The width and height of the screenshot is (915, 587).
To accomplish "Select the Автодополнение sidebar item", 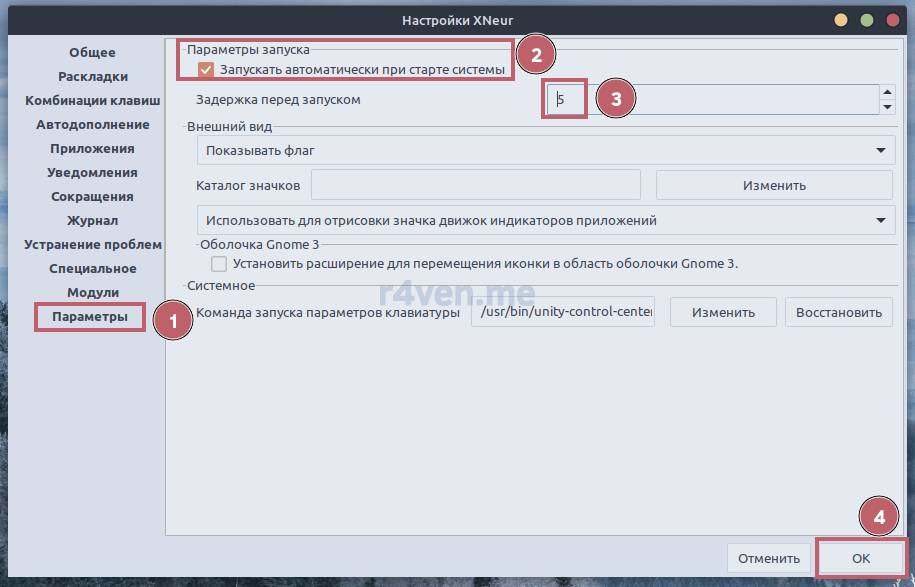I will pyautogui.click(x=92, y=124).
